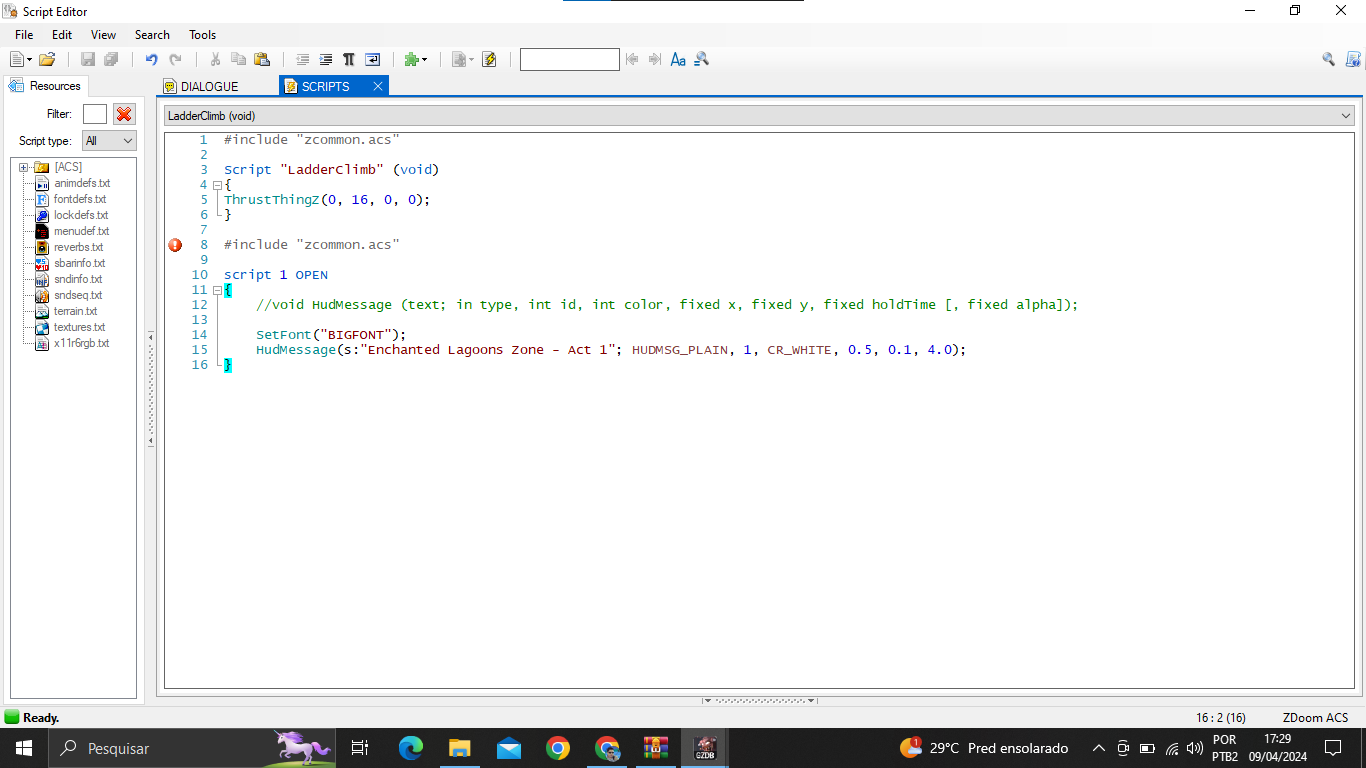Screen dimensions: 1366x768
Task: Collapse the code fold at line 4
Action: pyautogui.click(x=217, y=185)
